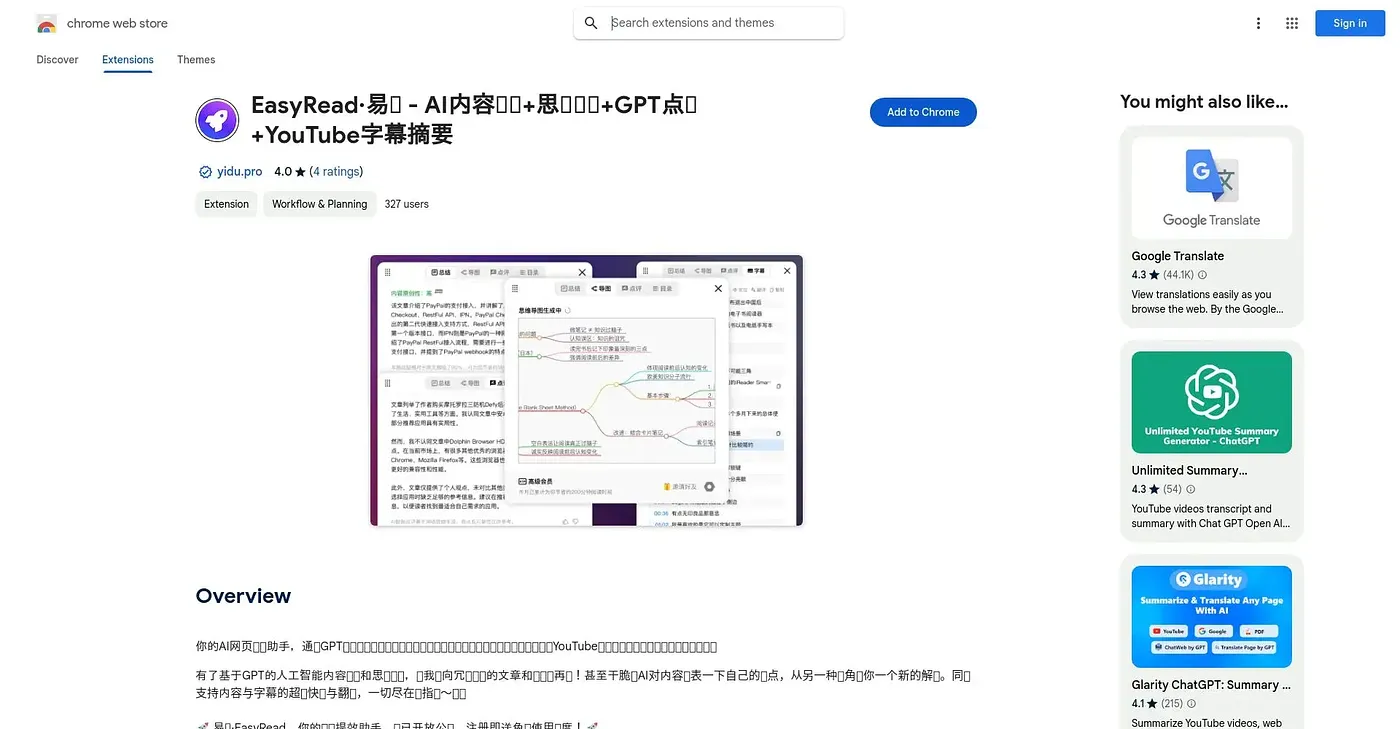Click the Google Translate card title text
The height and width of the screenshot is (729, 1400).
coord(1178,256)
